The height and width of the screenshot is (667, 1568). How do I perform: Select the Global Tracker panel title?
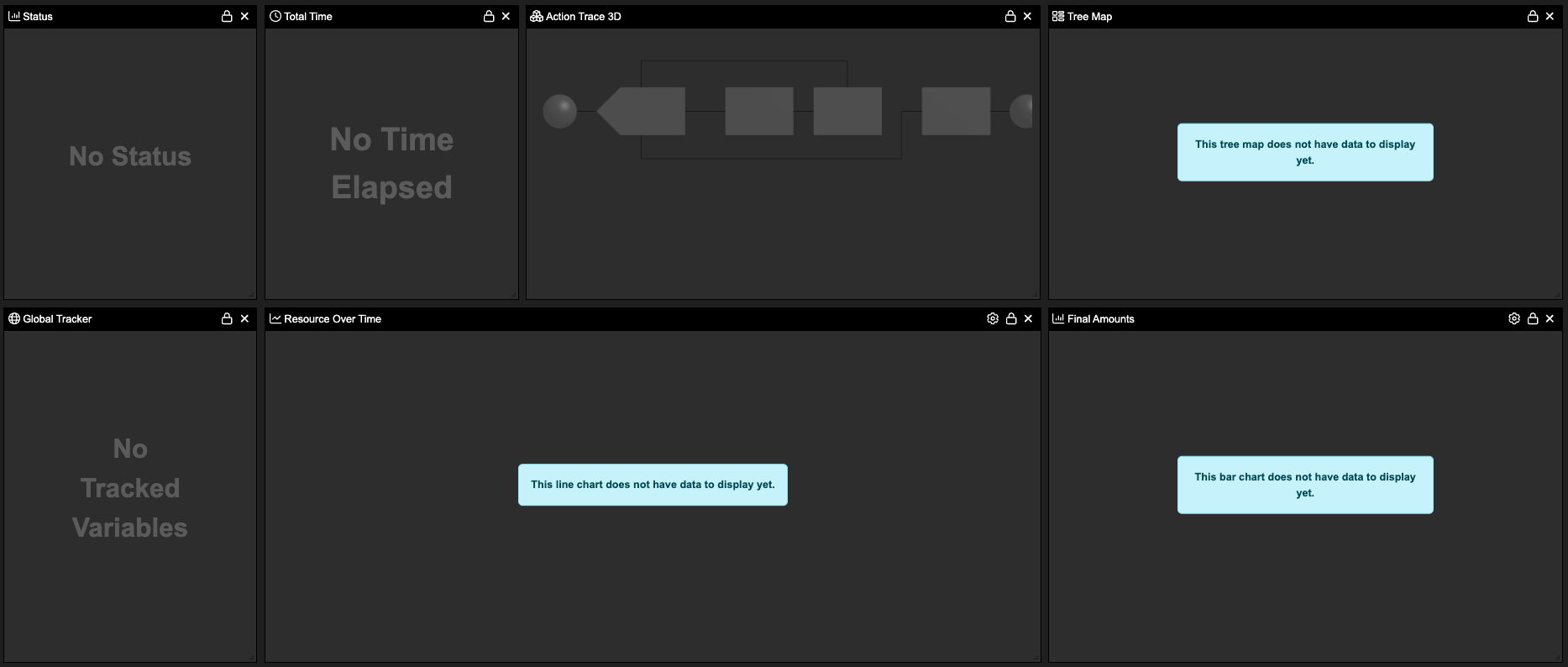tap(57, 318)
